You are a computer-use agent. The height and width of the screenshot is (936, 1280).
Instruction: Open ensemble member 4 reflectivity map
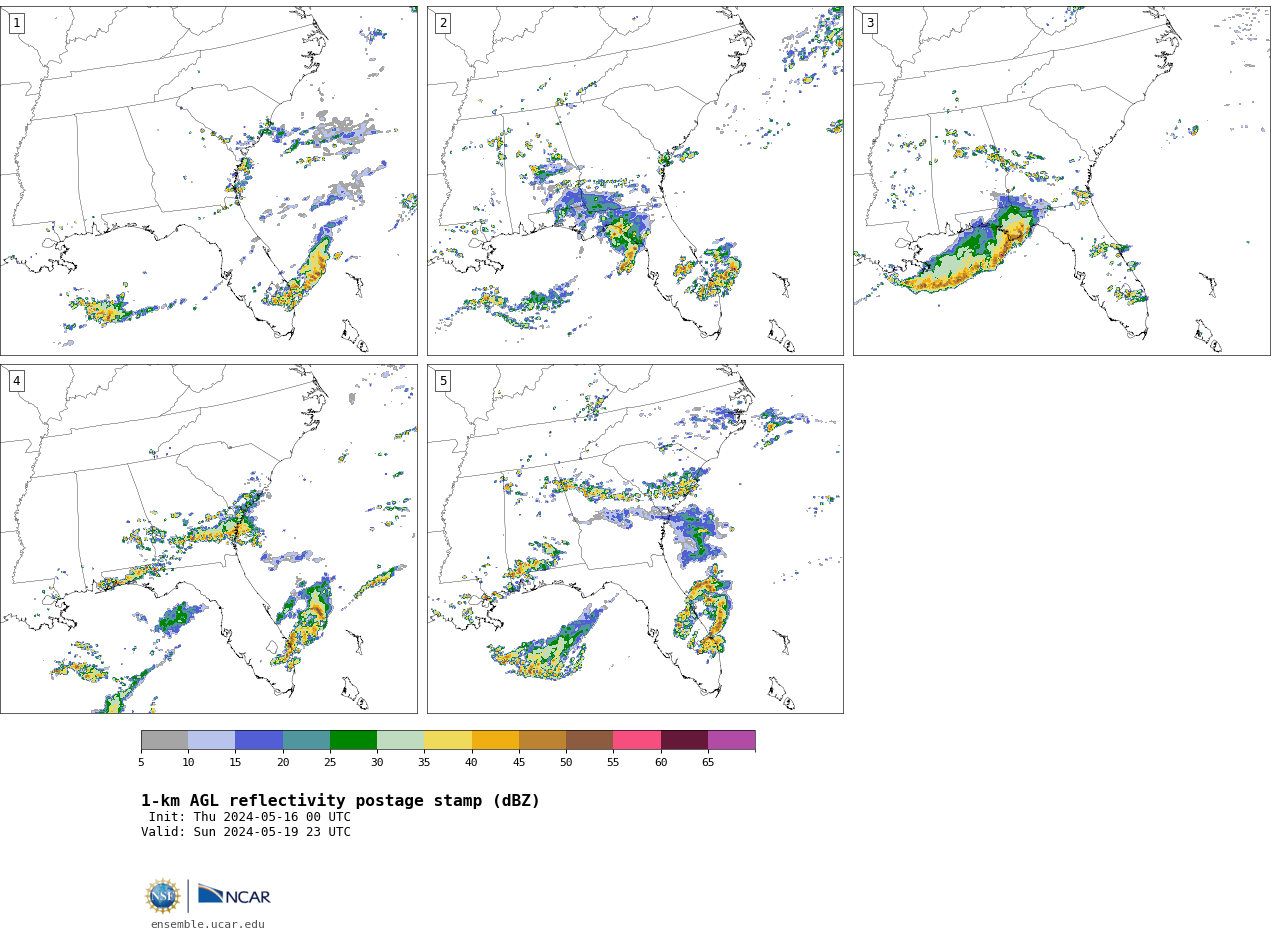(209, 539)
